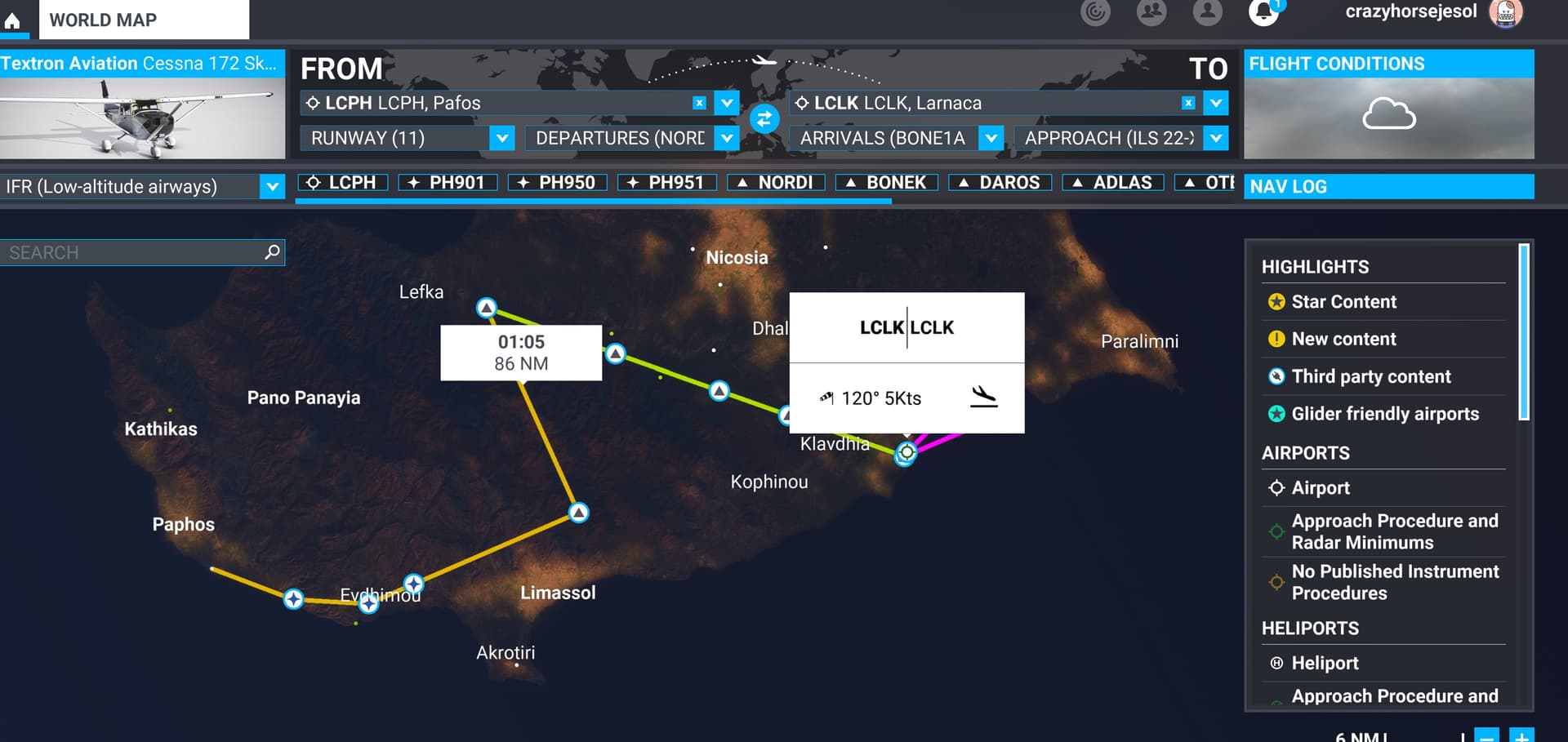The height and width of the screenshot is (742, 1568).
Task: Click the 01:05 86 NM route info box
Action: pyautogui.click(x=521, y=353)
